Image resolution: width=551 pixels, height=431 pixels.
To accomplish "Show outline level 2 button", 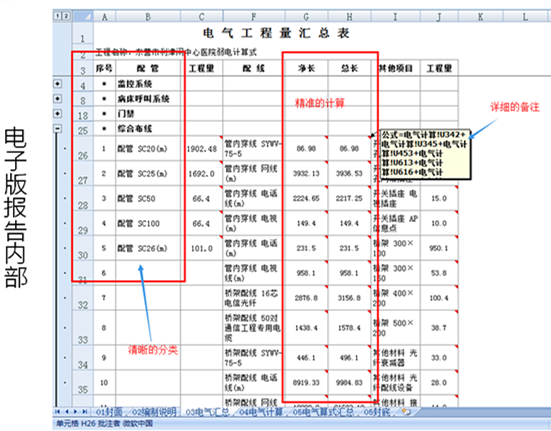I will click(x=65, y=16).
